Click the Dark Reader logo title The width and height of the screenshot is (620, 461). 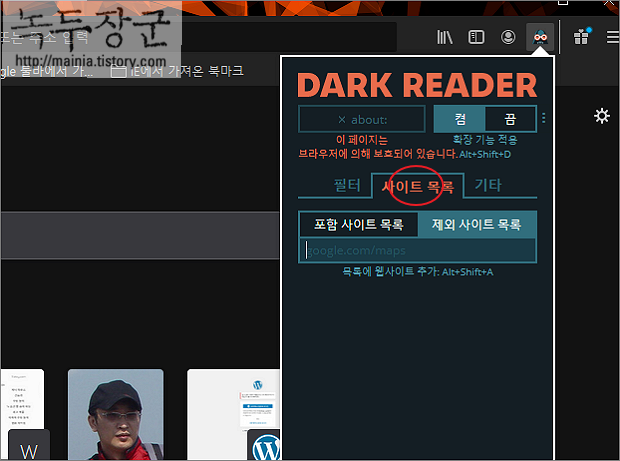[417, 85]
